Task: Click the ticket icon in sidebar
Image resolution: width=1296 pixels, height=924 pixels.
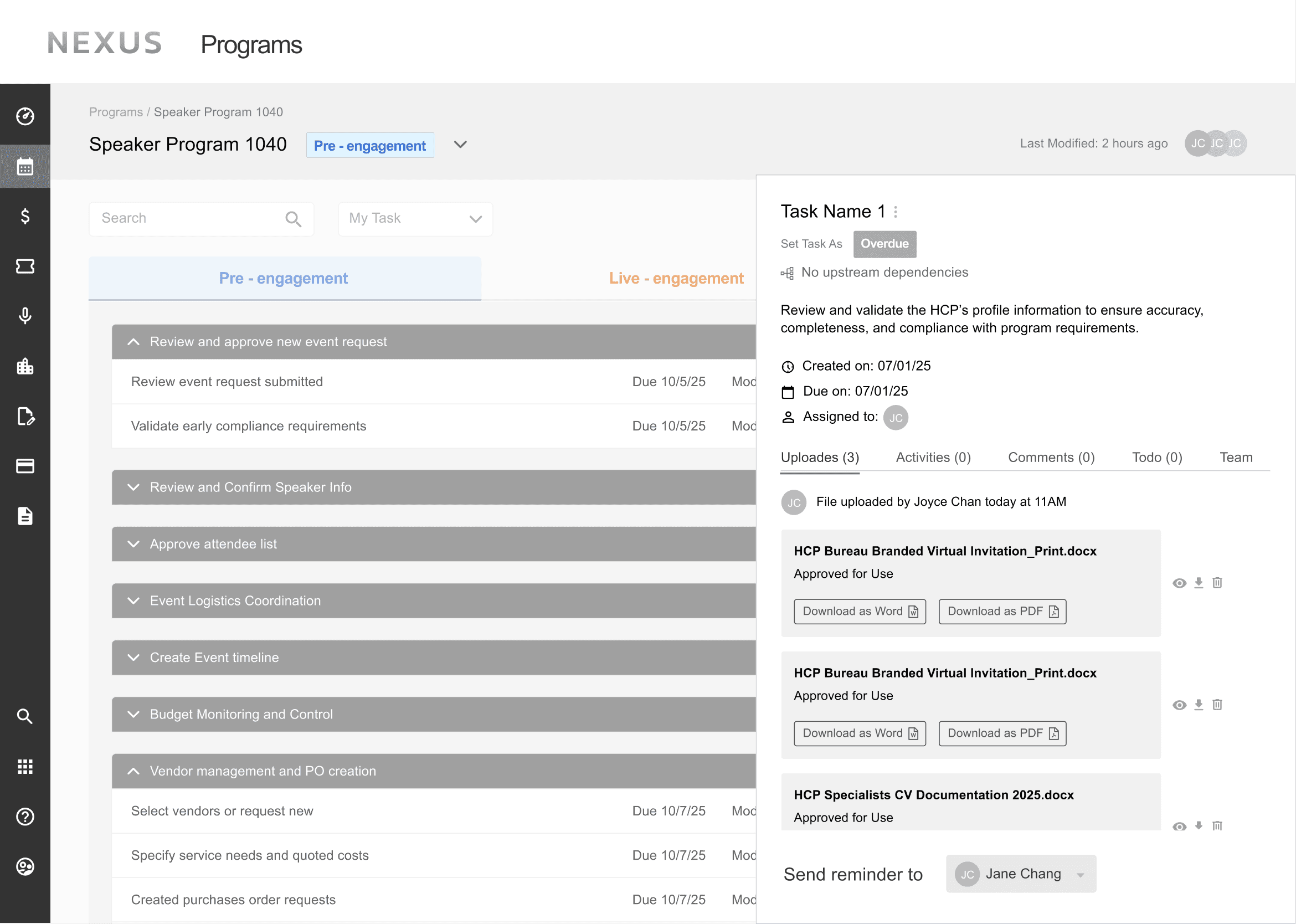Action: tap(25, 266)
